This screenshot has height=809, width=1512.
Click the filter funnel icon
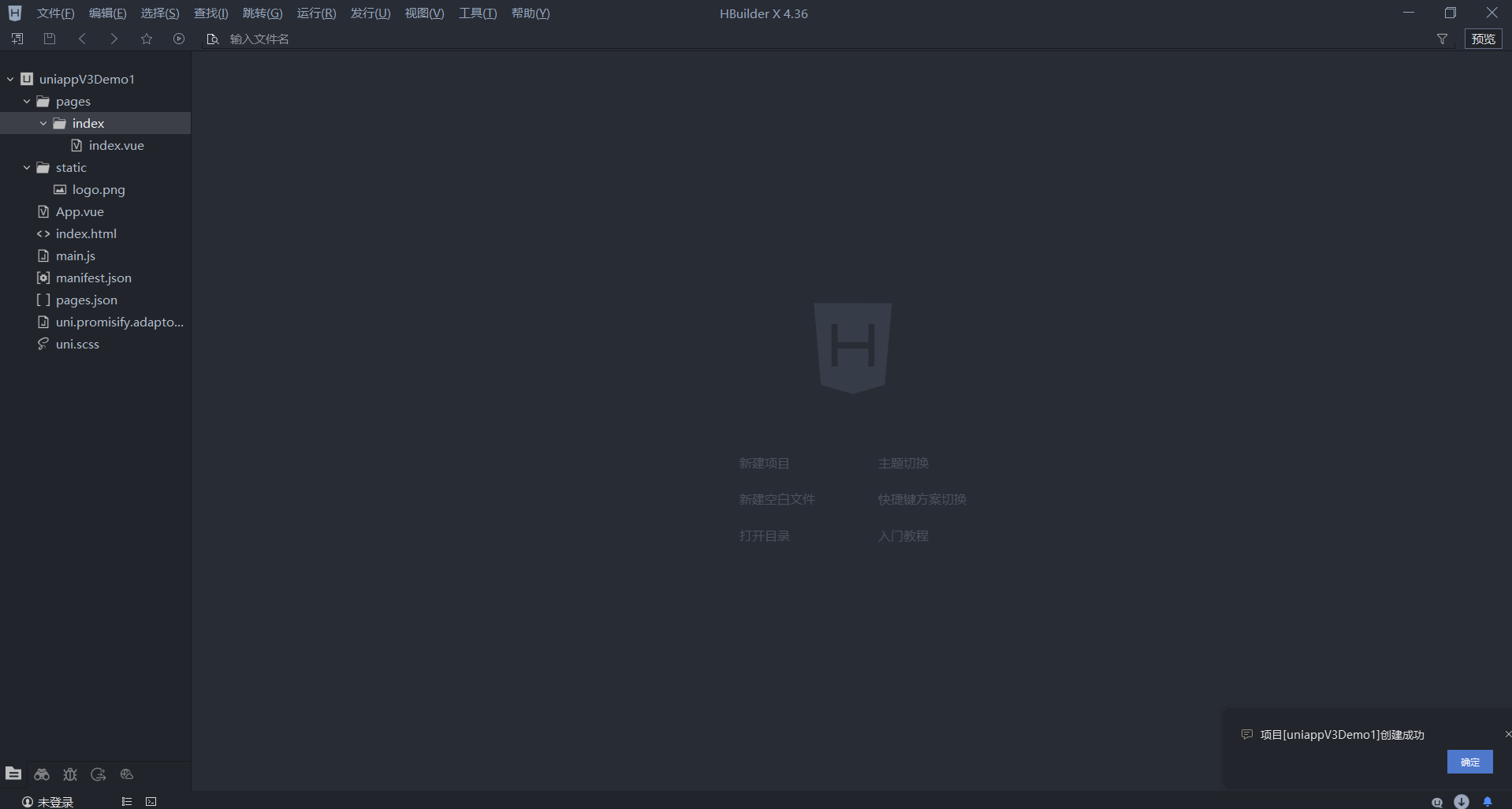click(1442, 39)
